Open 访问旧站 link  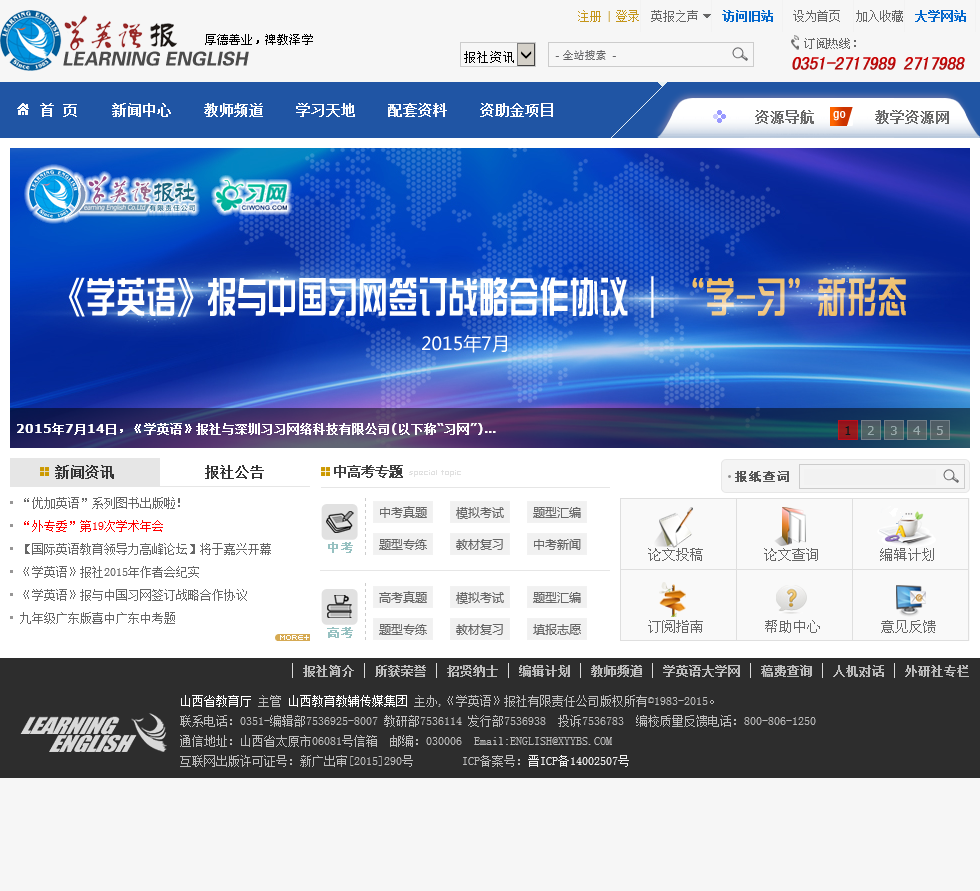(748, 16)
